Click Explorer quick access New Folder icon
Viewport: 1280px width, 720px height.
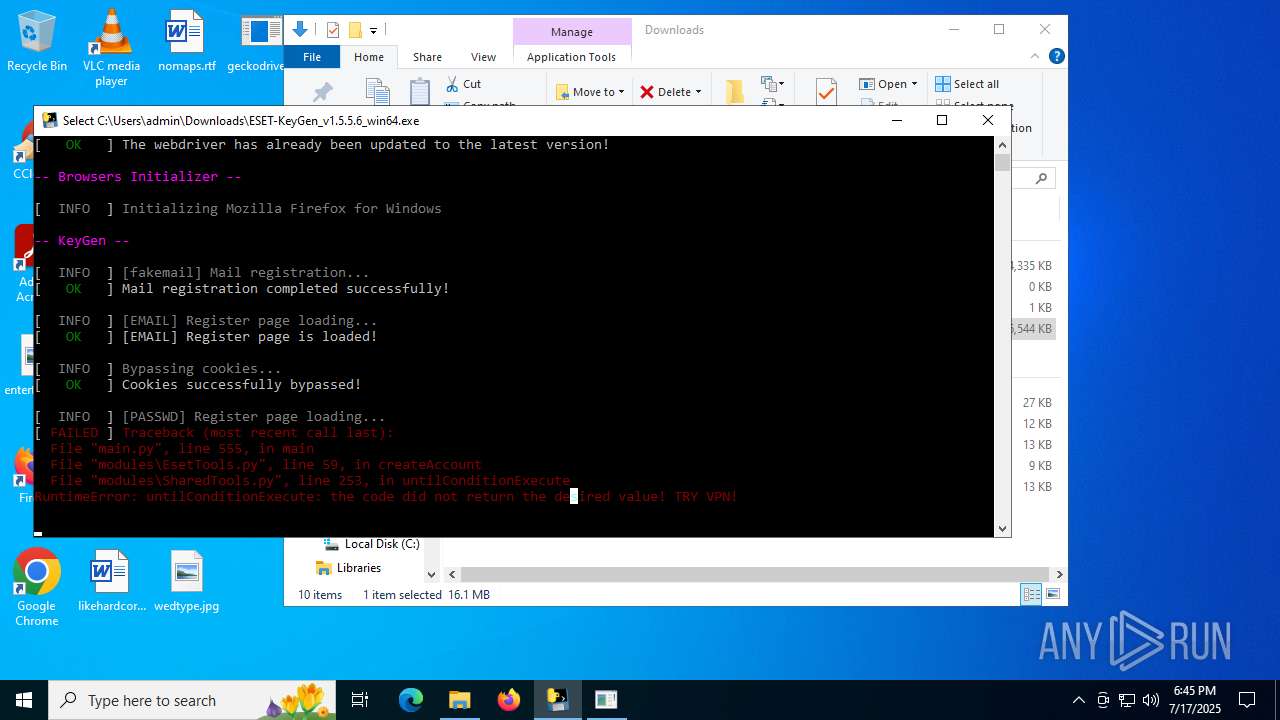[354, 30]
